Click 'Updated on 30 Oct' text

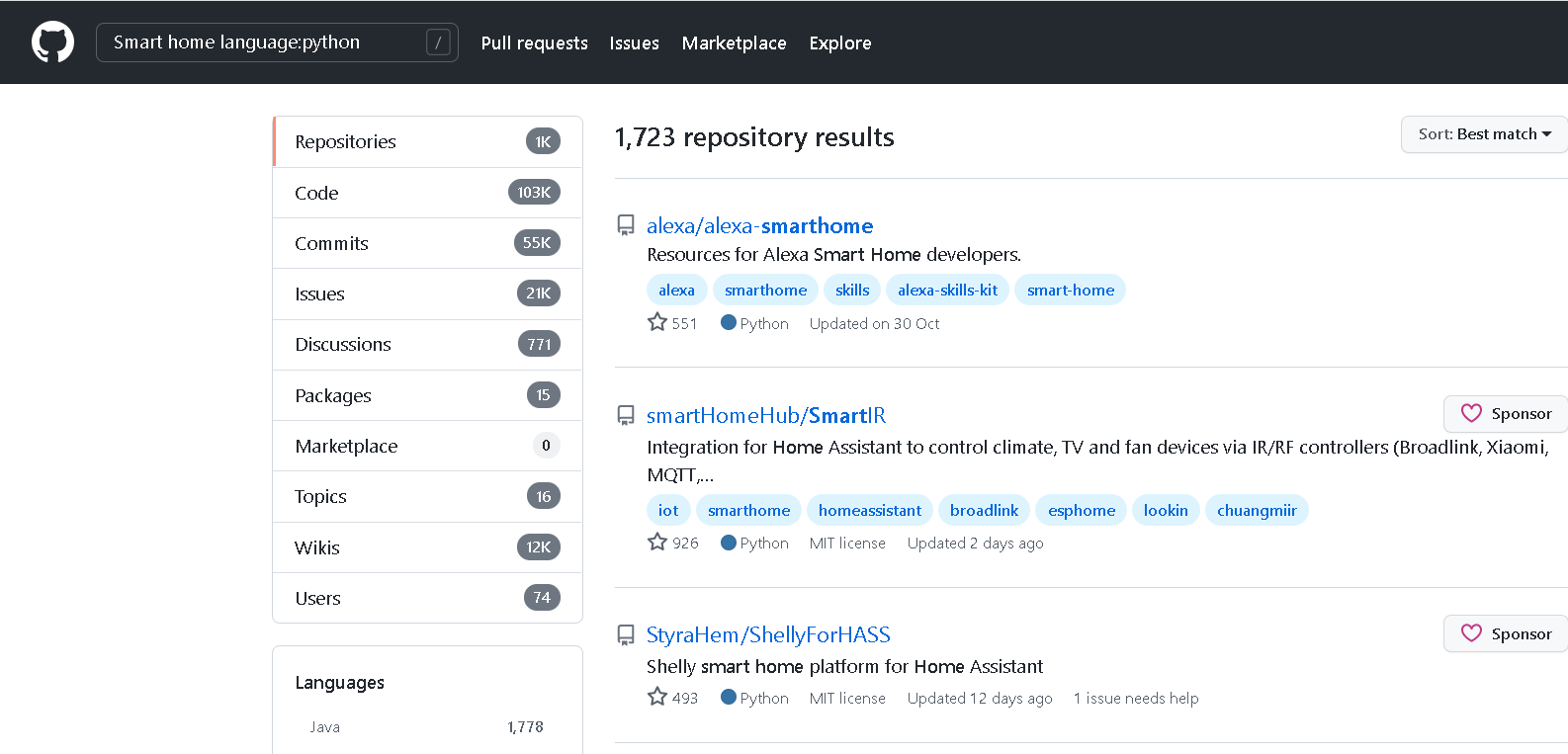coord(874,324)
